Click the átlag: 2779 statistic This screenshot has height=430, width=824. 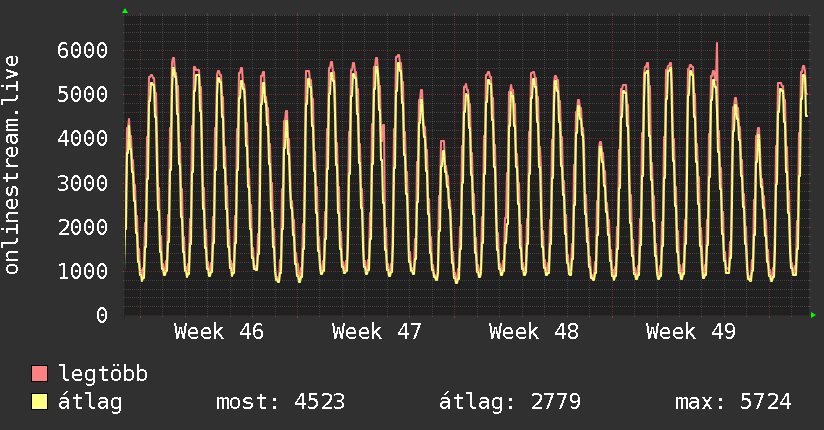click(510, 402)
